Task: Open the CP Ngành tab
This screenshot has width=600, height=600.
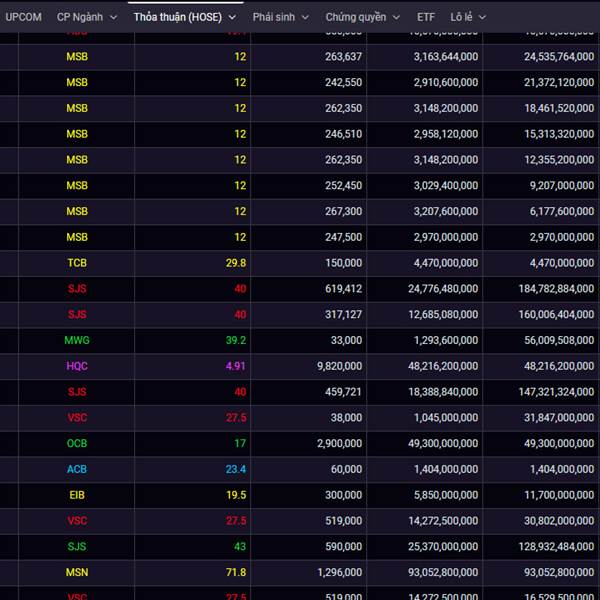Action: tap(80, 17)
